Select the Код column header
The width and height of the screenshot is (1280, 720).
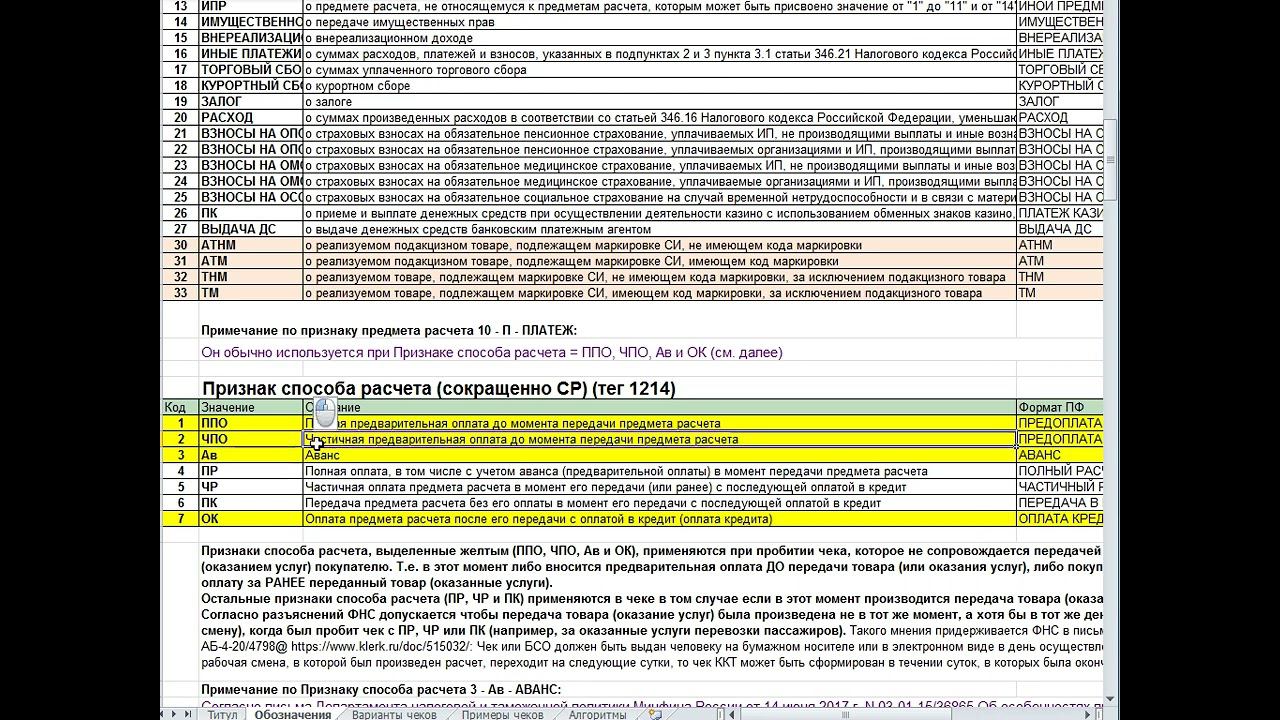(180, 407)
